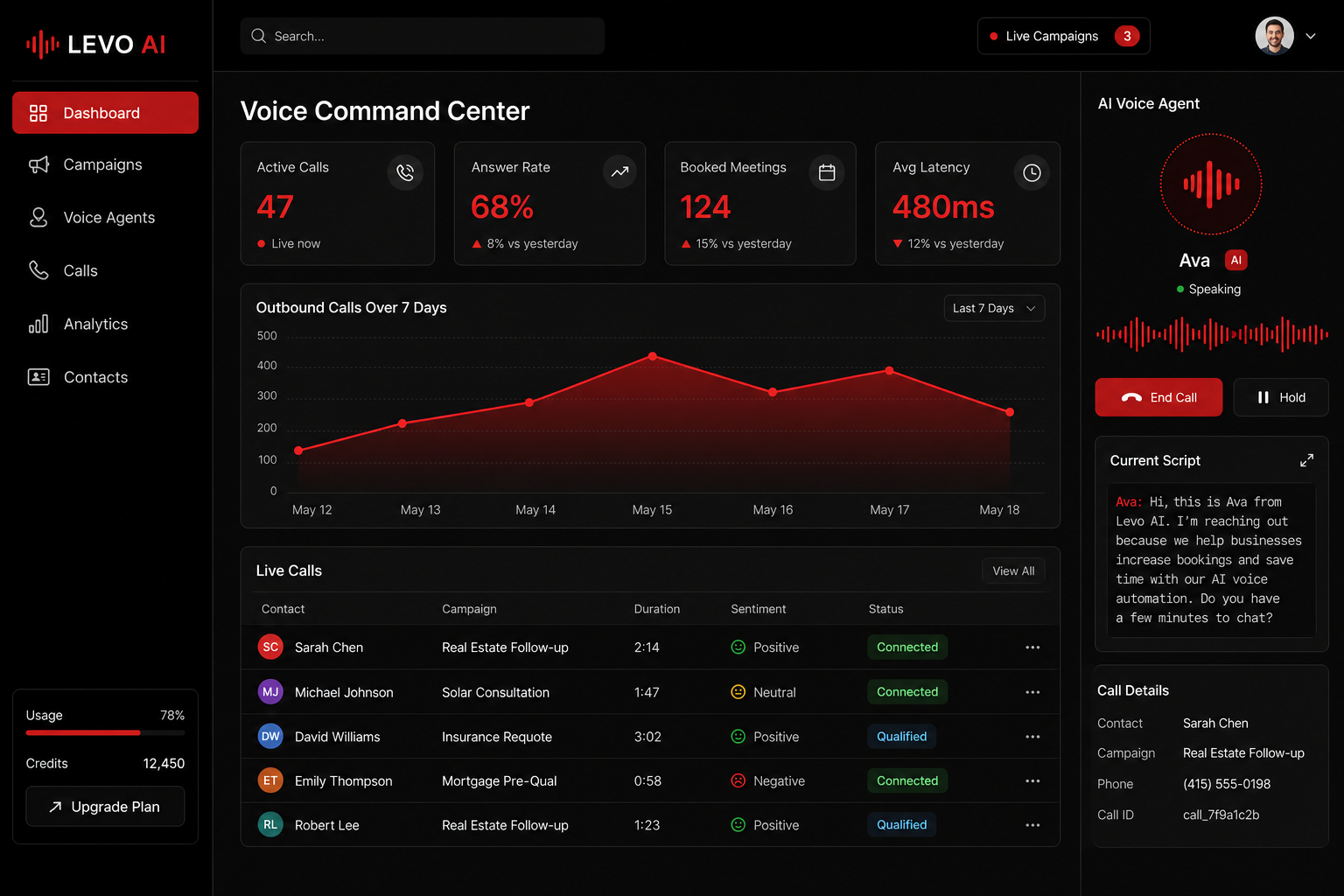1344x896 pixels.
Task: Click the MJ avatar for Michael Johnson
Action: point(270,691)
